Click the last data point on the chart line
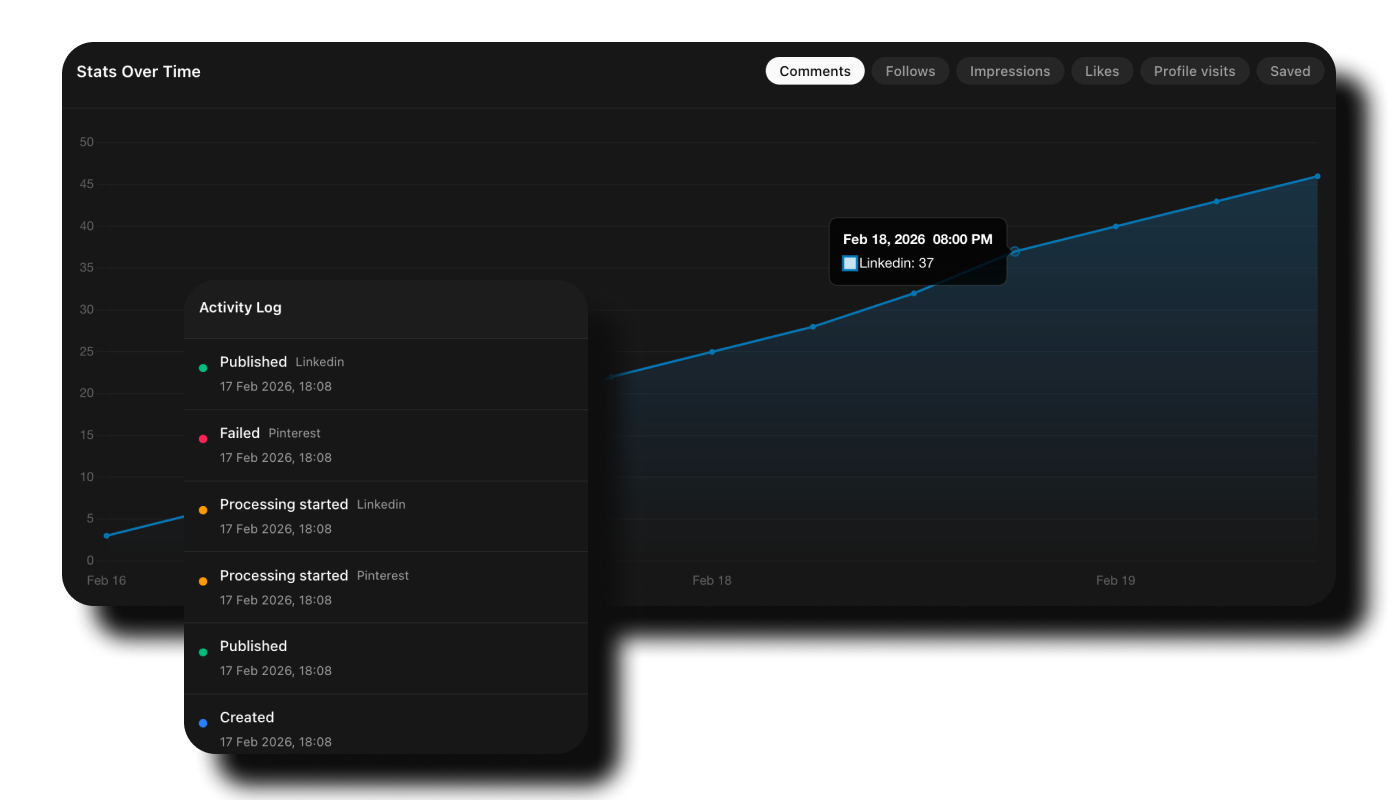Viewport: 1400px width, 800px height. [1317, 176]
